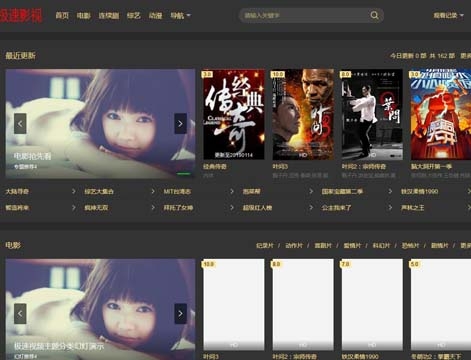Filter movies by 纪录片 category
The width and height of the screenshot is (471, 360).
tap(265, 245)
